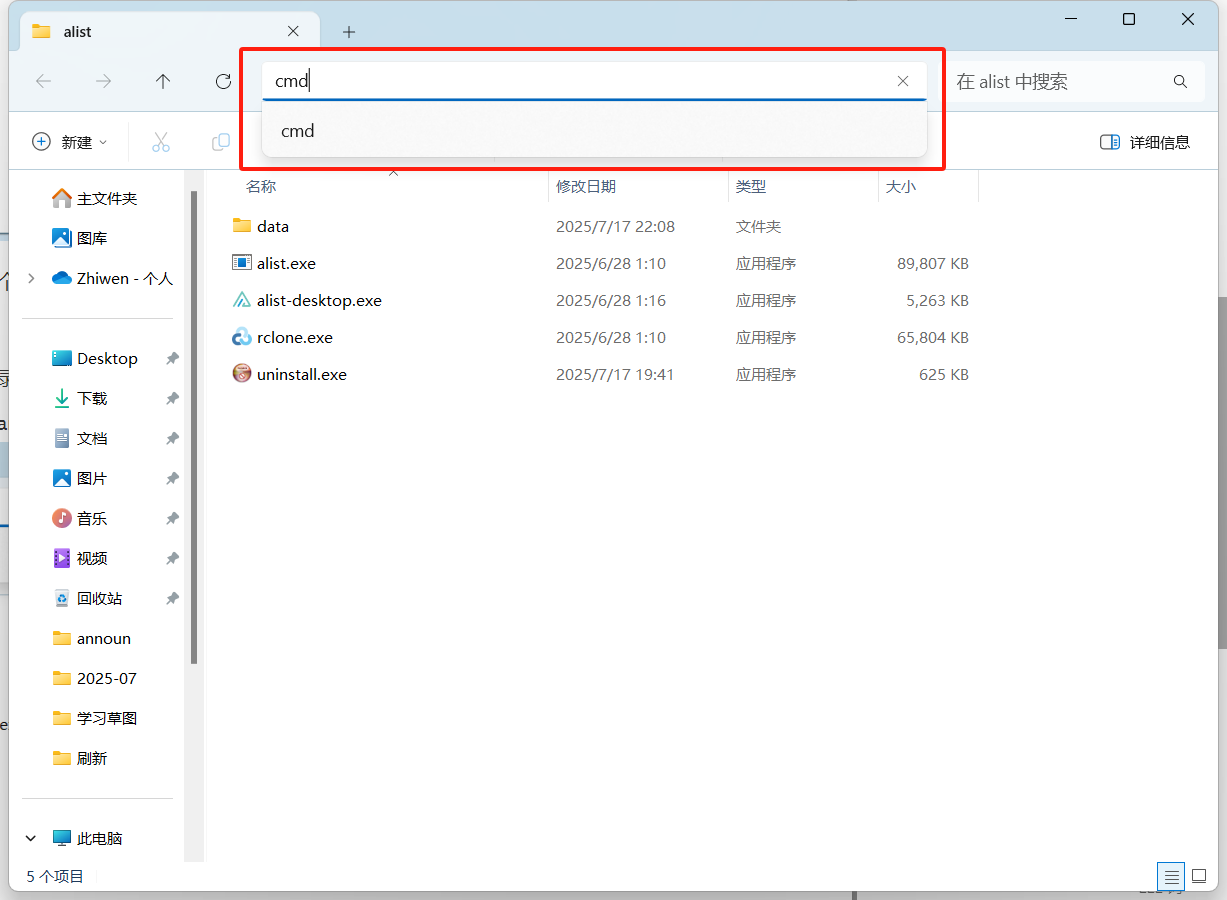Select 此电脑 in sidebar

click(x=88, y=838)
